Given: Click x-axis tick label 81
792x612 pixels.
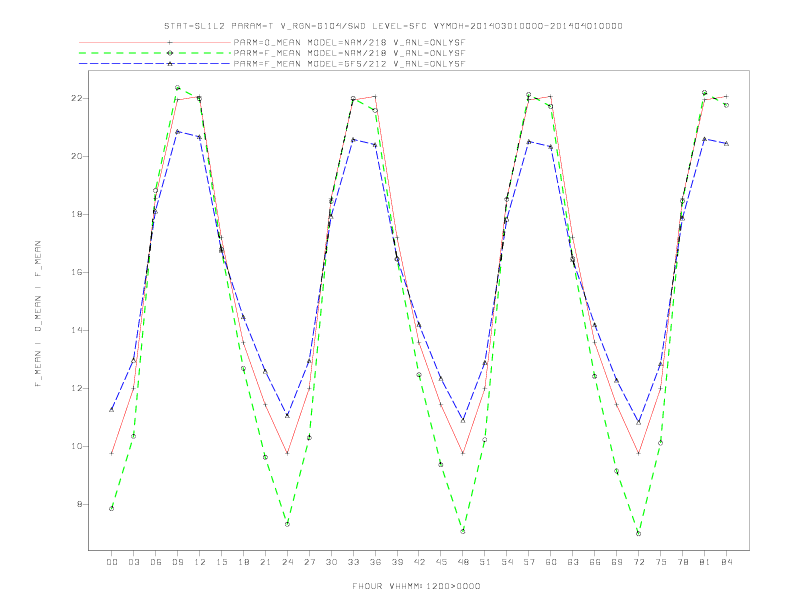Looking at the screenshot, I should point(705,562).
